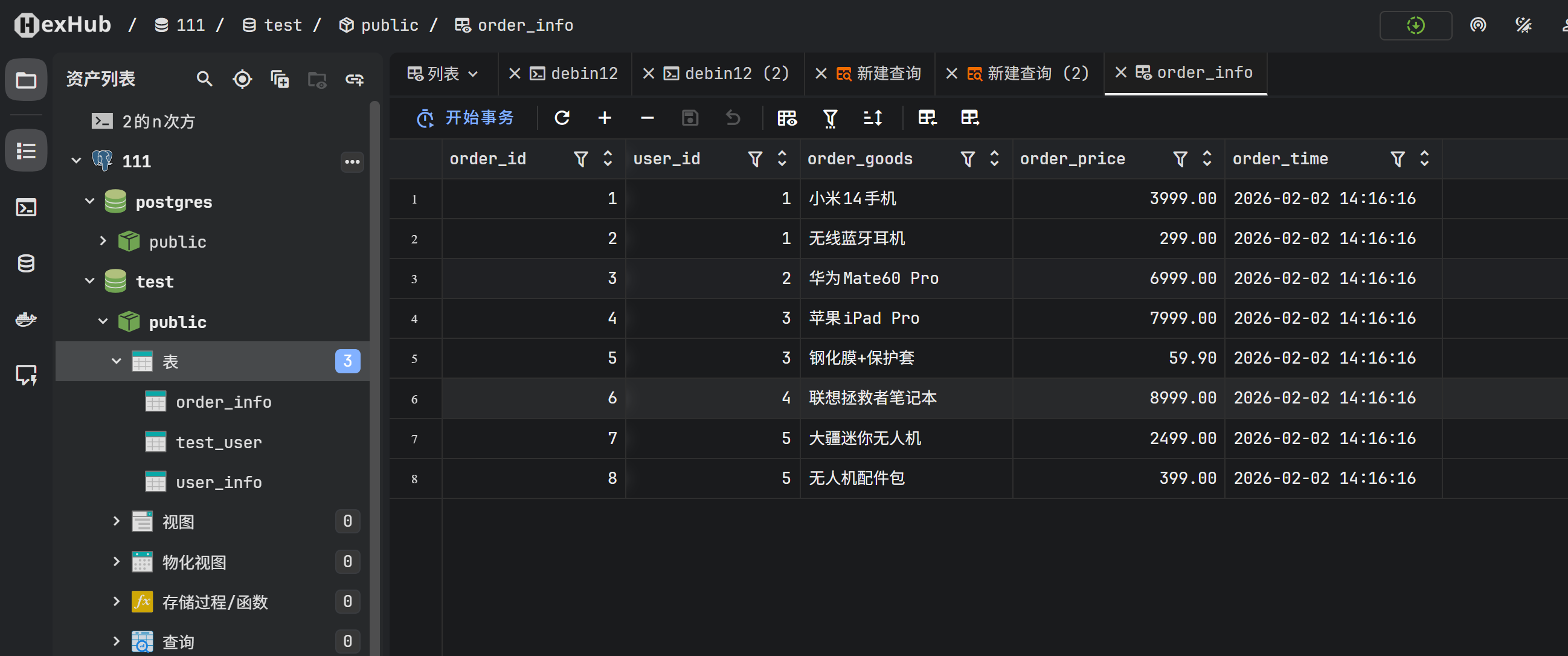Click the database icon in left sidebar
1568x656 pixels.
25,263
